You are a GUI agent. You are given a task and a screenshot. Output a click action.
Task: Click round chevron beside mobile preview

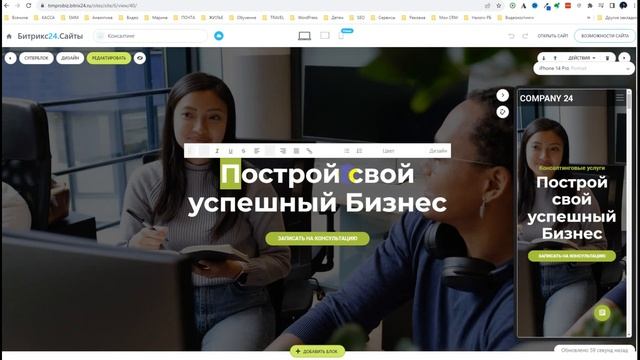pos(502,95)
